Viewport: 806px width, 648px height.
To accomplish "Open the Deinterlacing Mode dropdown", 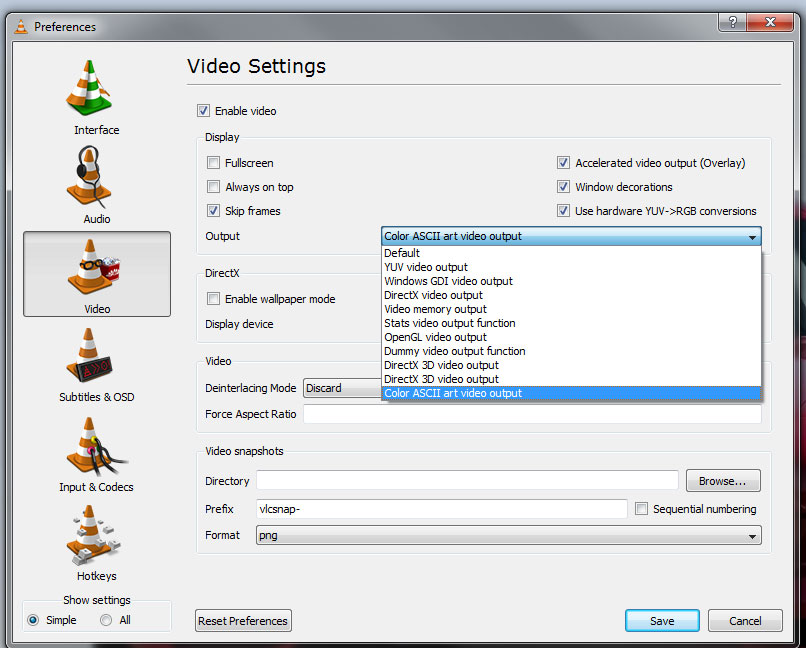I will coord(344,388).
